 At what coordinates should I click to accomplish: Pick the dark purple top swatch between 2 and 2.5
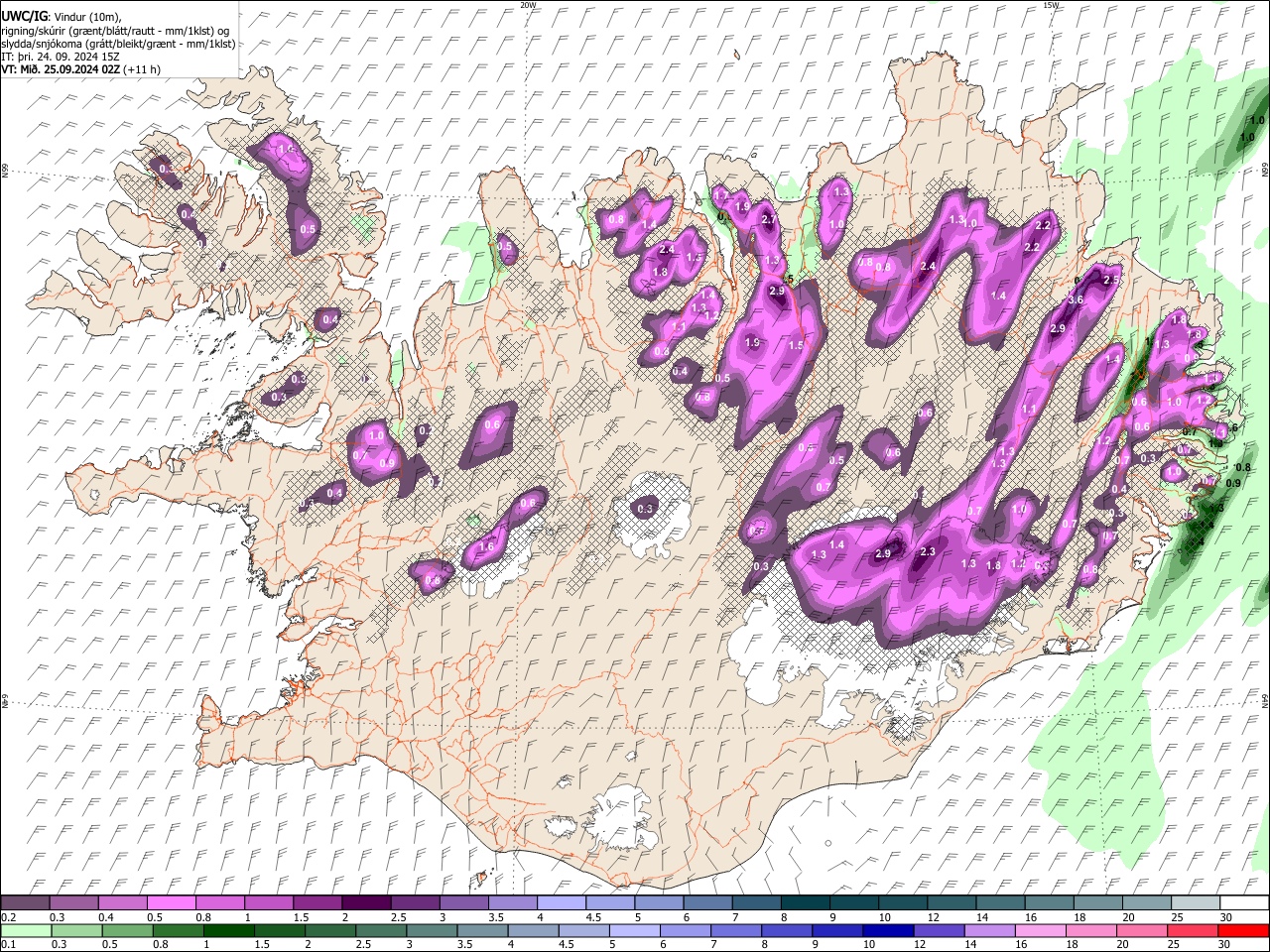tap(365, 903)
